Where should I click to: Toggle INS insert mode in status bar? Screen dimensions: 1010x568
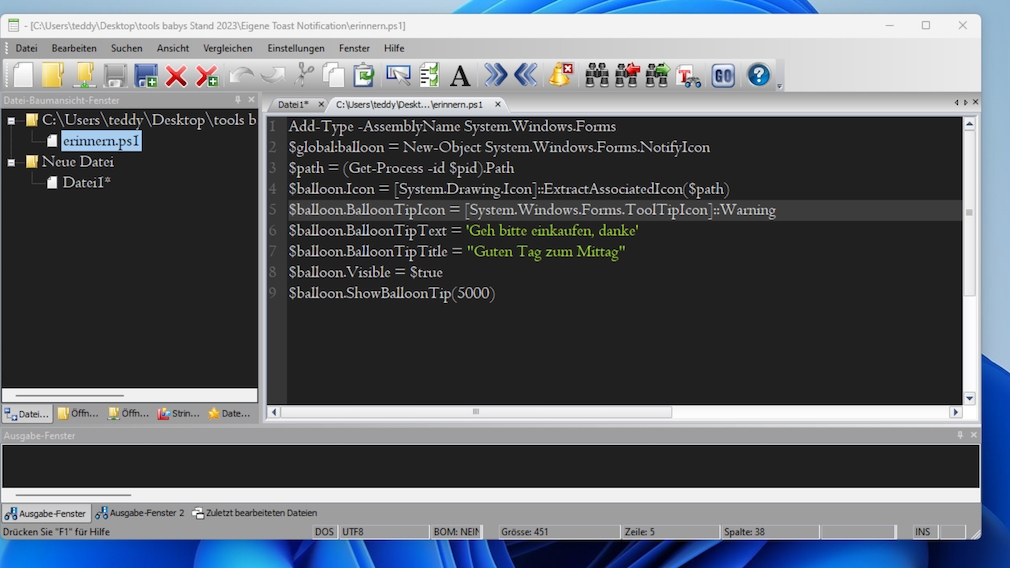tap(922, 532)
